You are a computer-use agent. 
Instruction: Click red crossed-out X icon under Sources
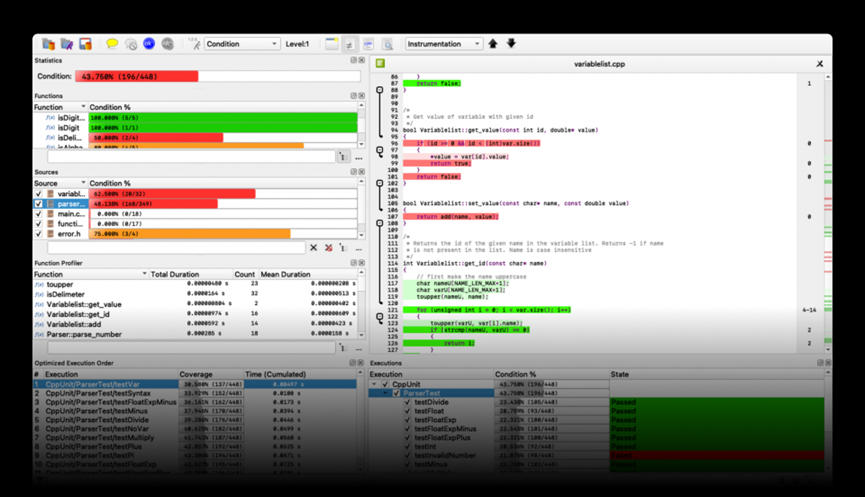click(329, 248)
